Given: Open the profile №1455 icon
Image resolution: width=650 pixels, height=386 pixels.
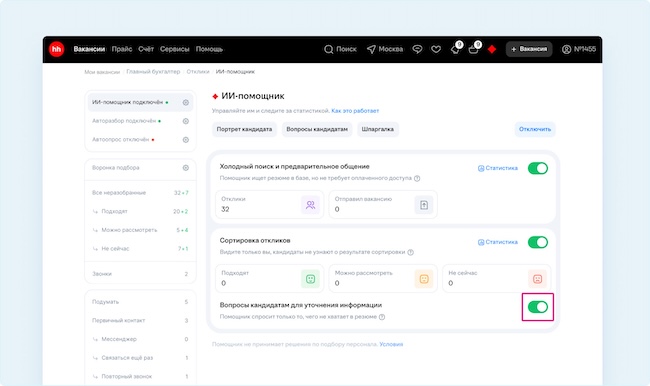Looking at the screenshot, I should click(x=566, y=49).
